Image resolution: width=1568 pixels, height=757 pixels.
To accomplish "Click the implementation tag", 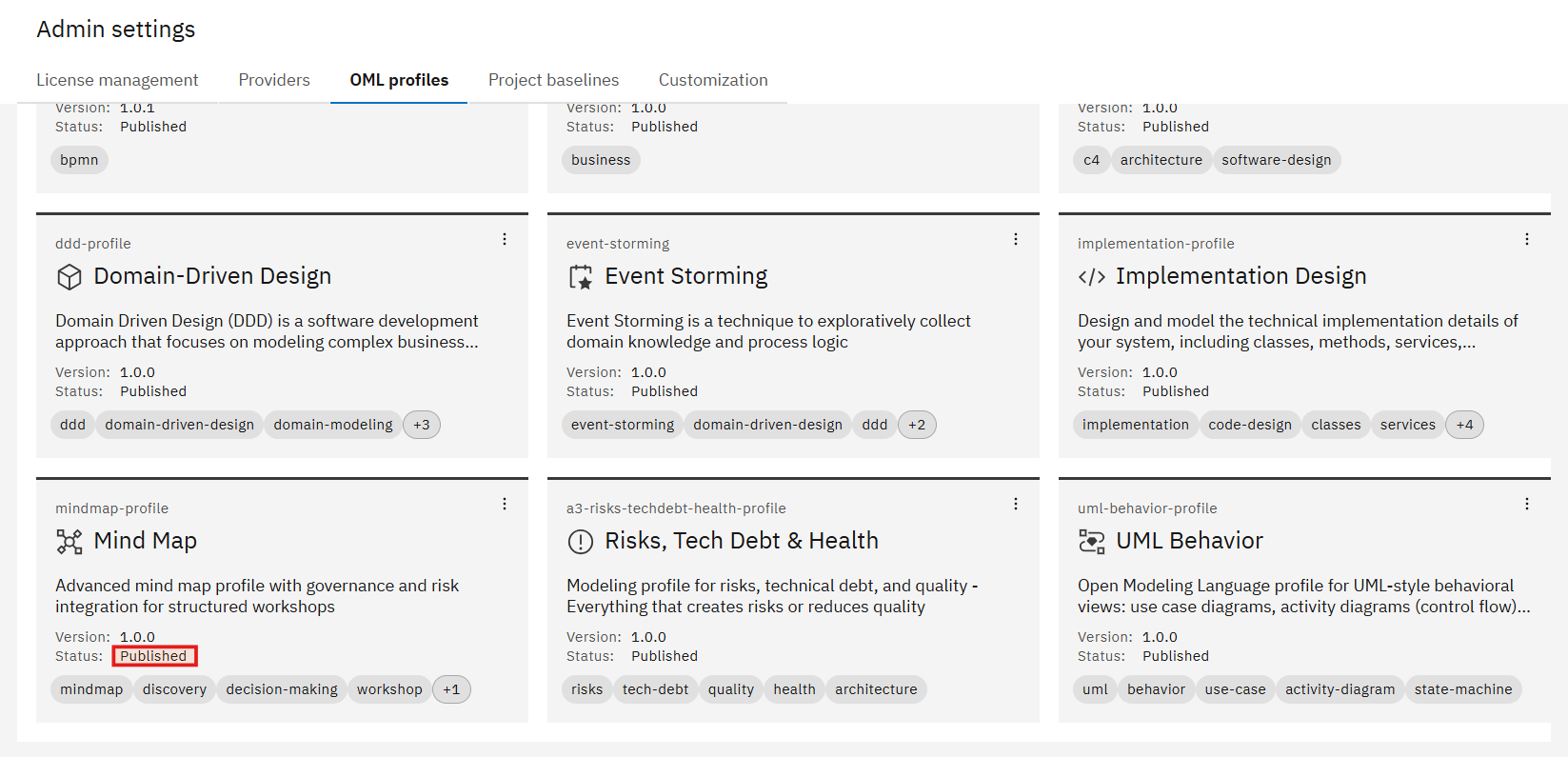I will tap(1136, 425).
